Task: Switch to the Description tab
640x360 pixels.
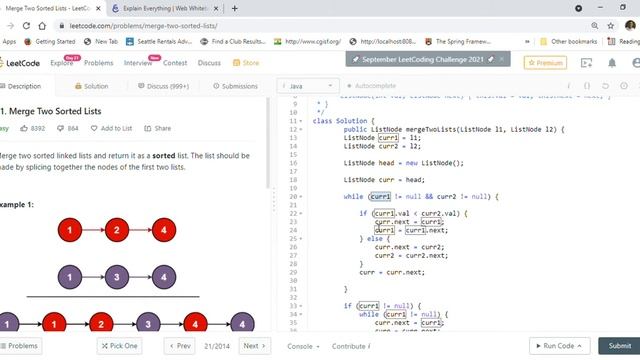Action: point(20,86)
